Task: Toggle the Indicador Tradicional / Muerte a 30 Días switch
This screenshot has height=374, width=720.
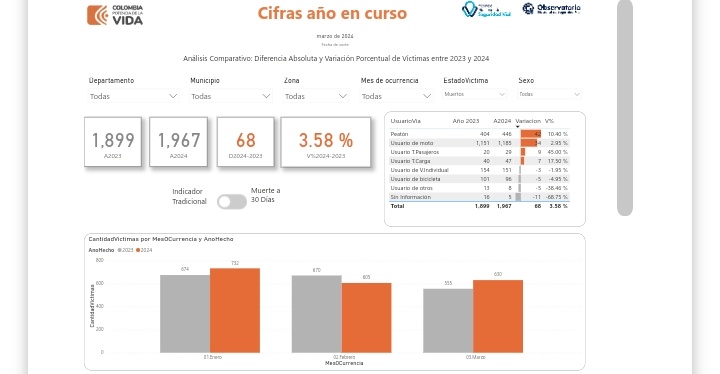Action: tap(232, 201)
